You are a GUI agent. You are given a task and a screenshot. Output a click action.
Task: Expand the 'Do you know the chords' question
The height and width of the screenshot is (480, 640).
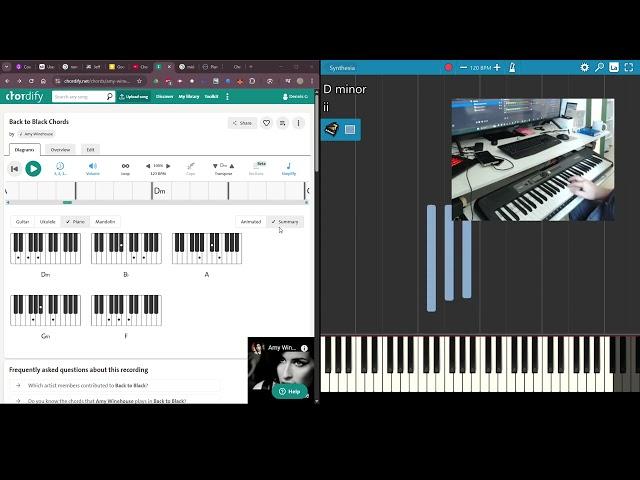tap(114, 401)
